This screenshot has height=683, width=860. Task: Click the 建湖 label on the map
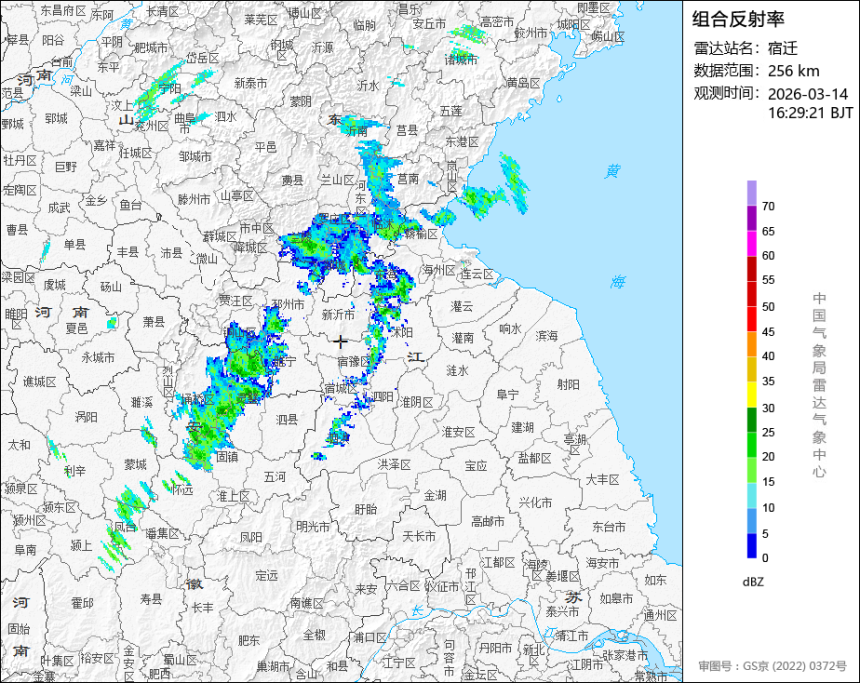523,427
